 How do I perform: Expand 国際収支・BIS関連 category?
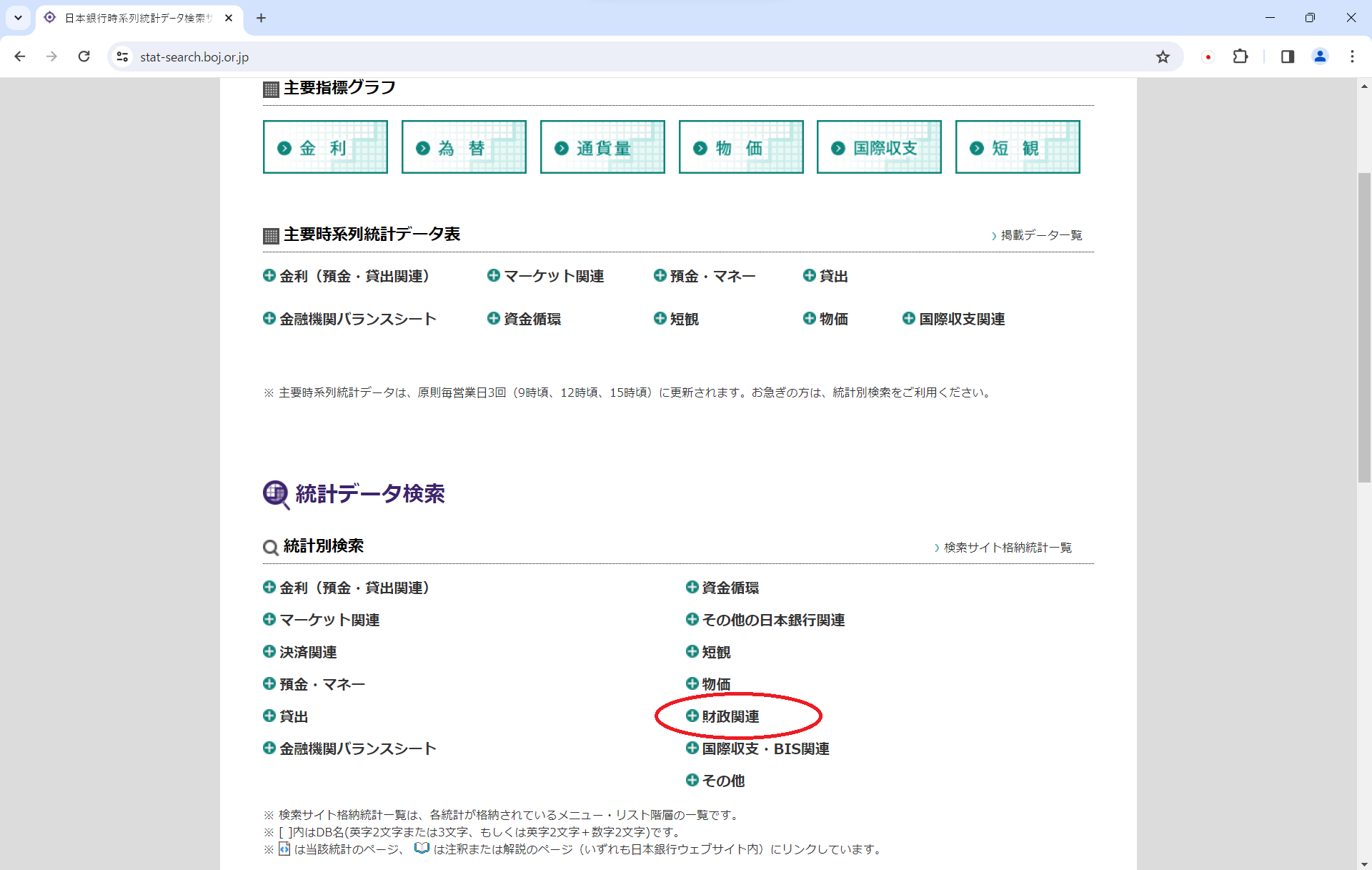pos(765,748)
